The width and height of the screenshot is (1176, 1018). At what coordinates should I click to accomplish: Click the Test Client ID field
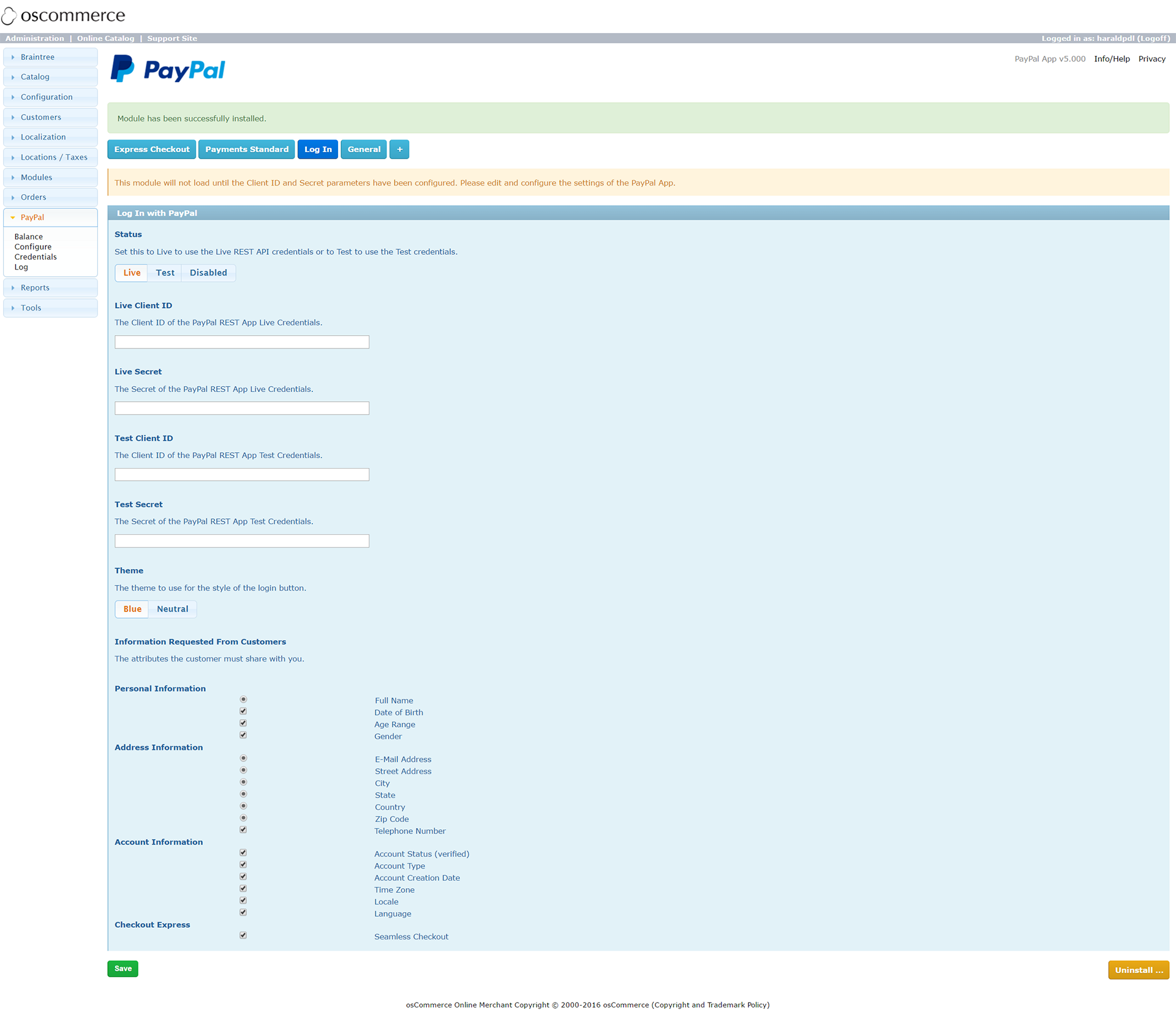click(242, 475)
